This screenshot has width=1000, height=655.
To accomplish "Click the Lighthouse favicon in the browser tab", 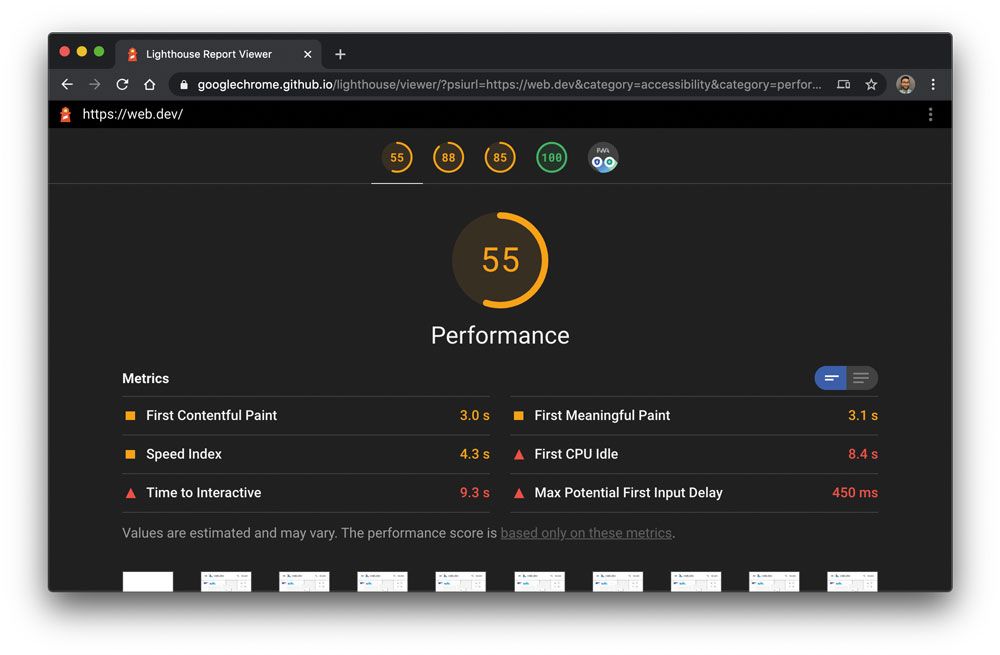I will point(130,54).
